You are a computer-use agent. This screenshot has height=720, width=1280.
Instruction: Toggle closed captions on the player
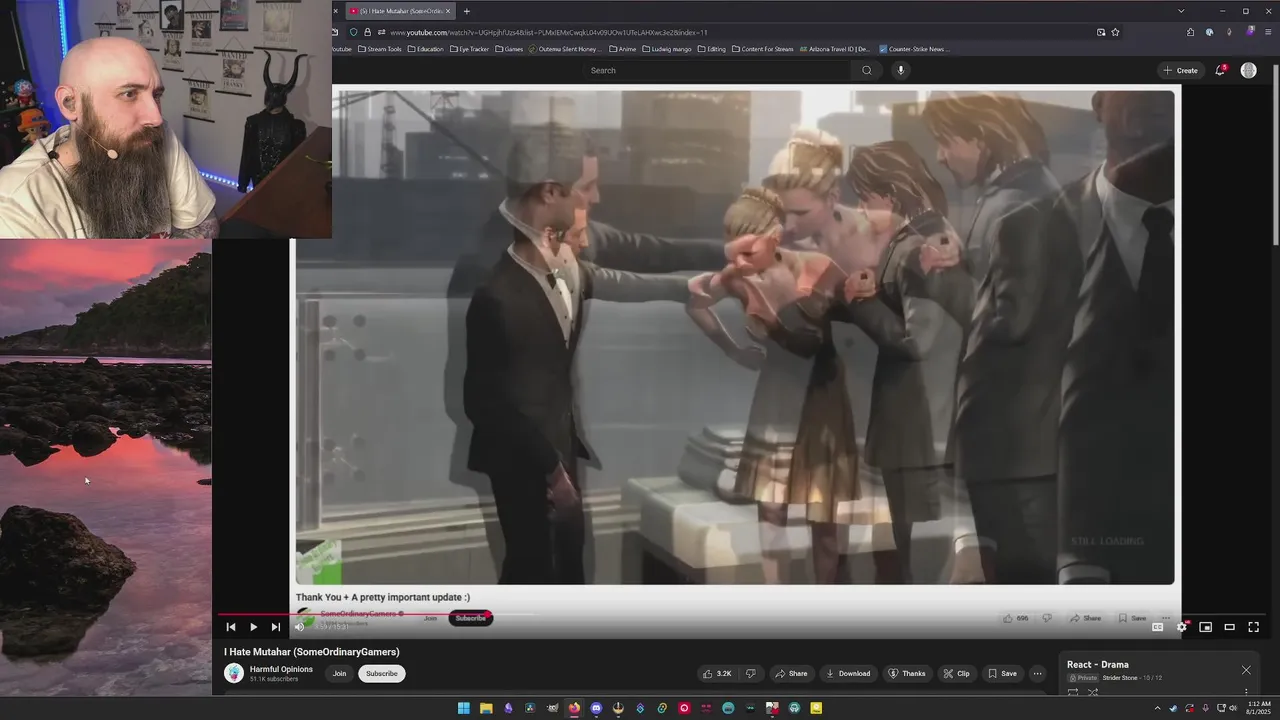point(1158,627)
